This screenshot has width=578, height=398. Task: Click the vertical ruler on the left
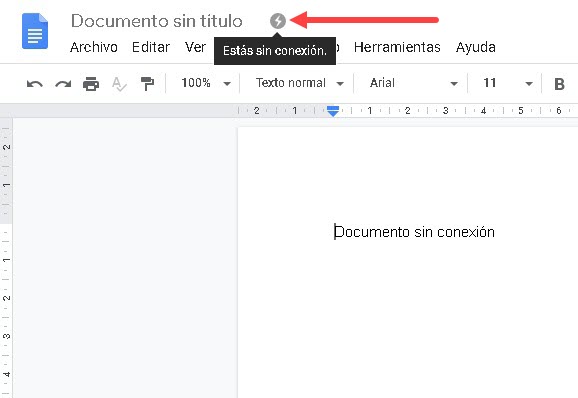coord(6,258)
